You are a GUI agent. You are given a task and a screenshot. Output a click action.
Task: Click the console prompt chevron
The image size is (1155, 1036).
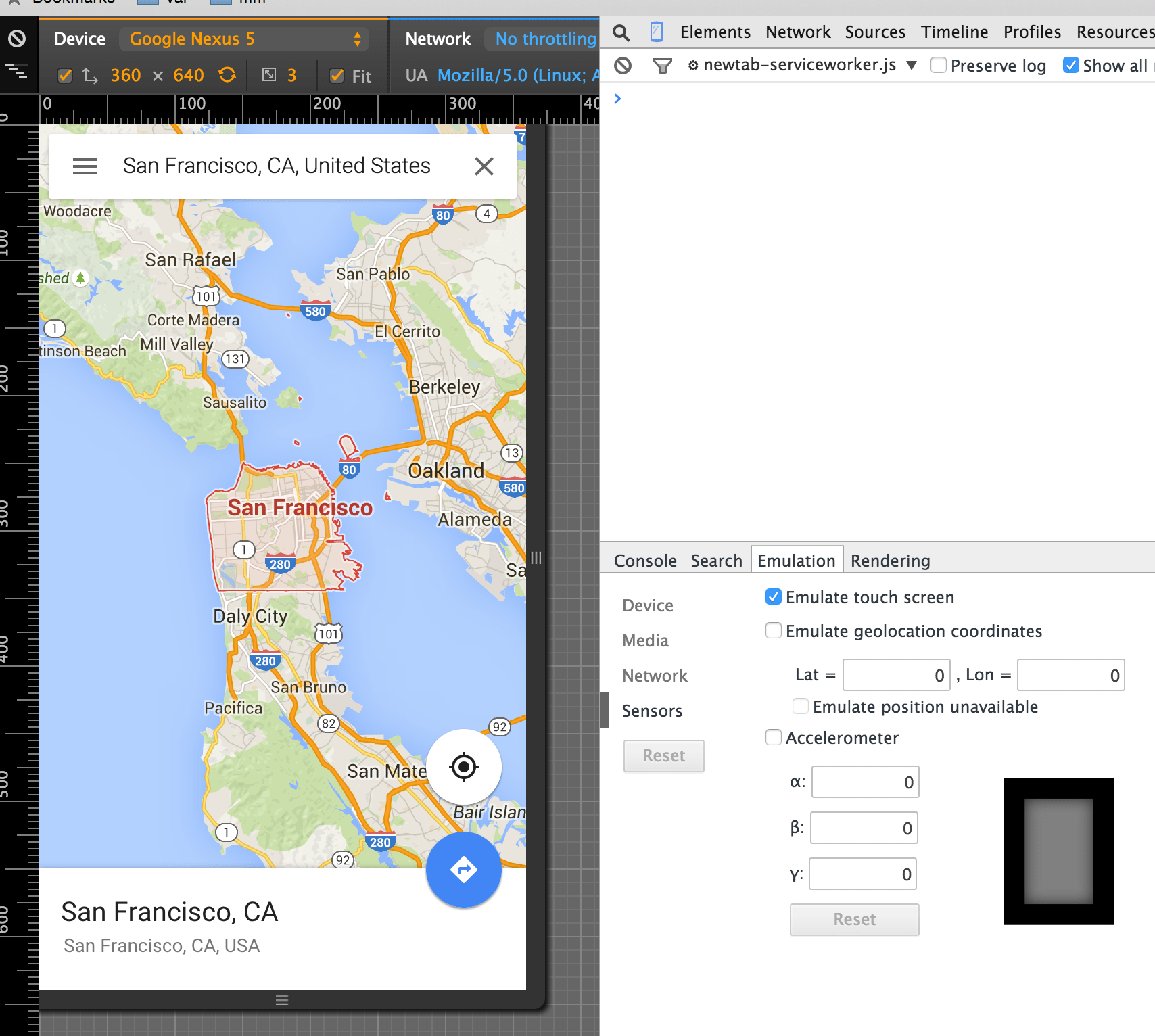pos(617,99)
